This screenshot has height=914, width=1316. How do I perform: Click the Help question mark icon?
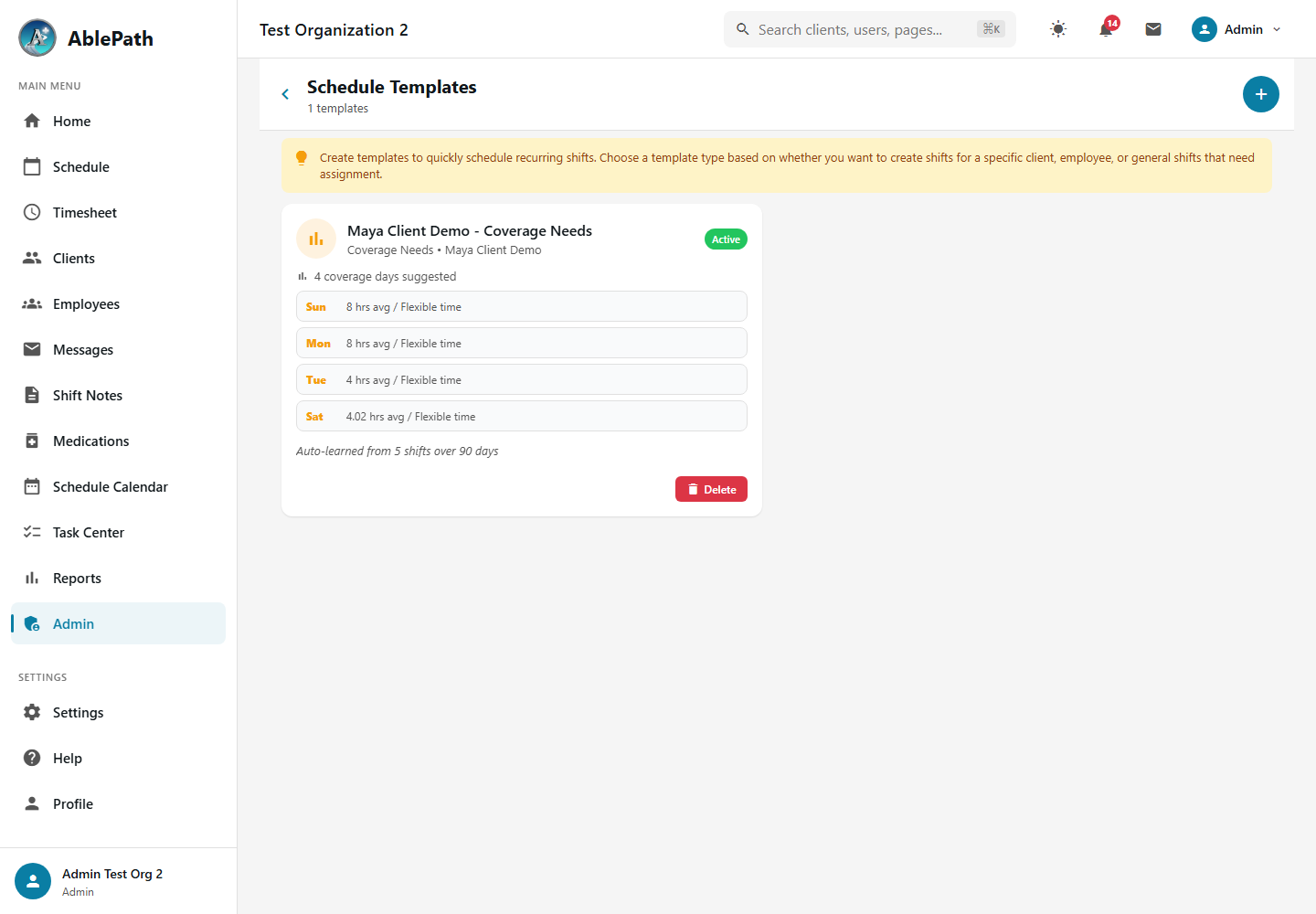32,758
